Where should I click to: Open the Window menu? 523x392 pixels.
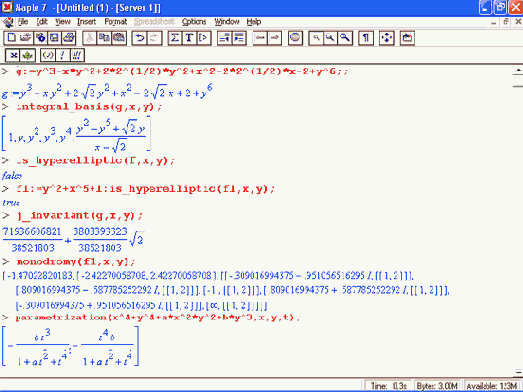coord(227,22)
